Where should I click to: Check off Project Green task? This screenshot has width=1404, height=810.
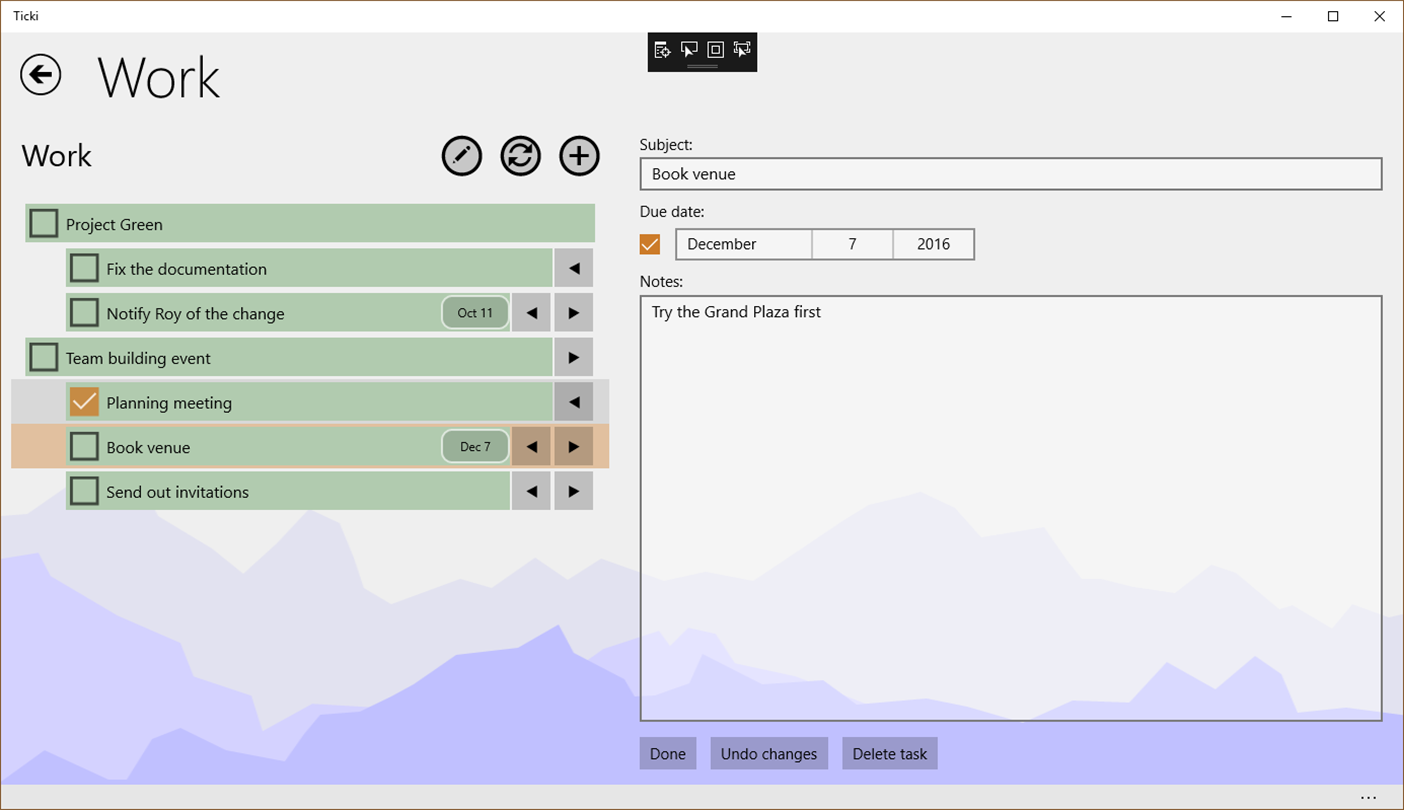pyautogui.click(x=44, y=223)
